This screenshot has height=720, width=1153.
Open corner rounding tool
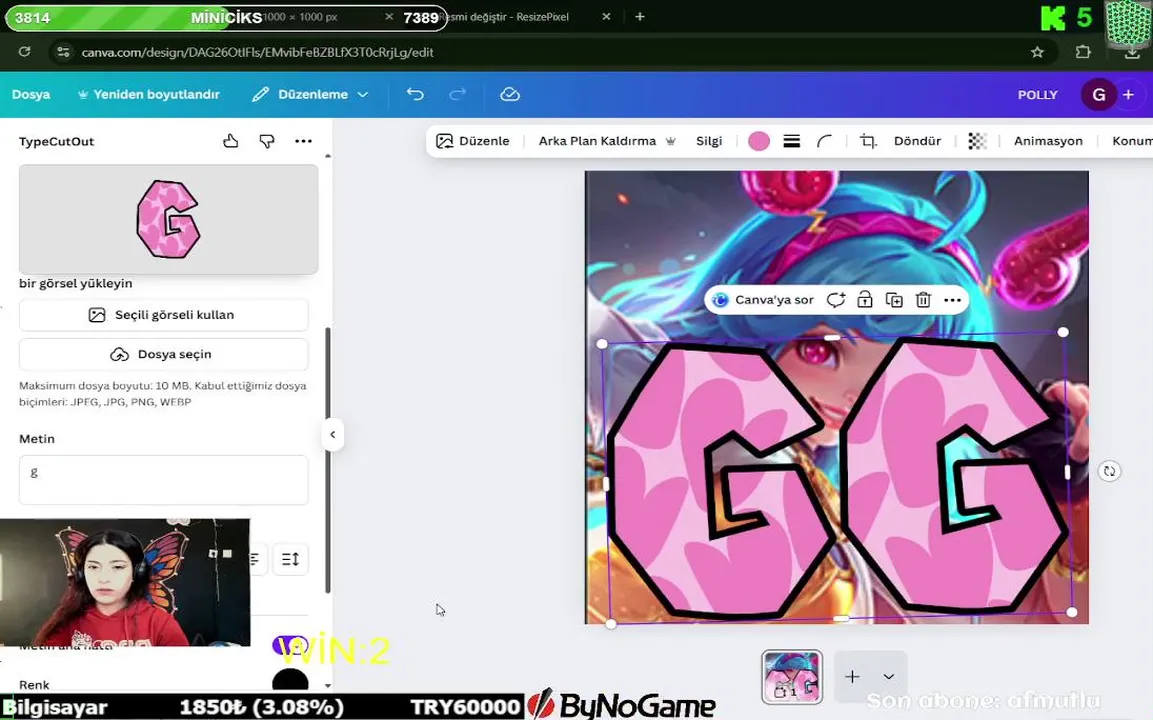point(824,141)
